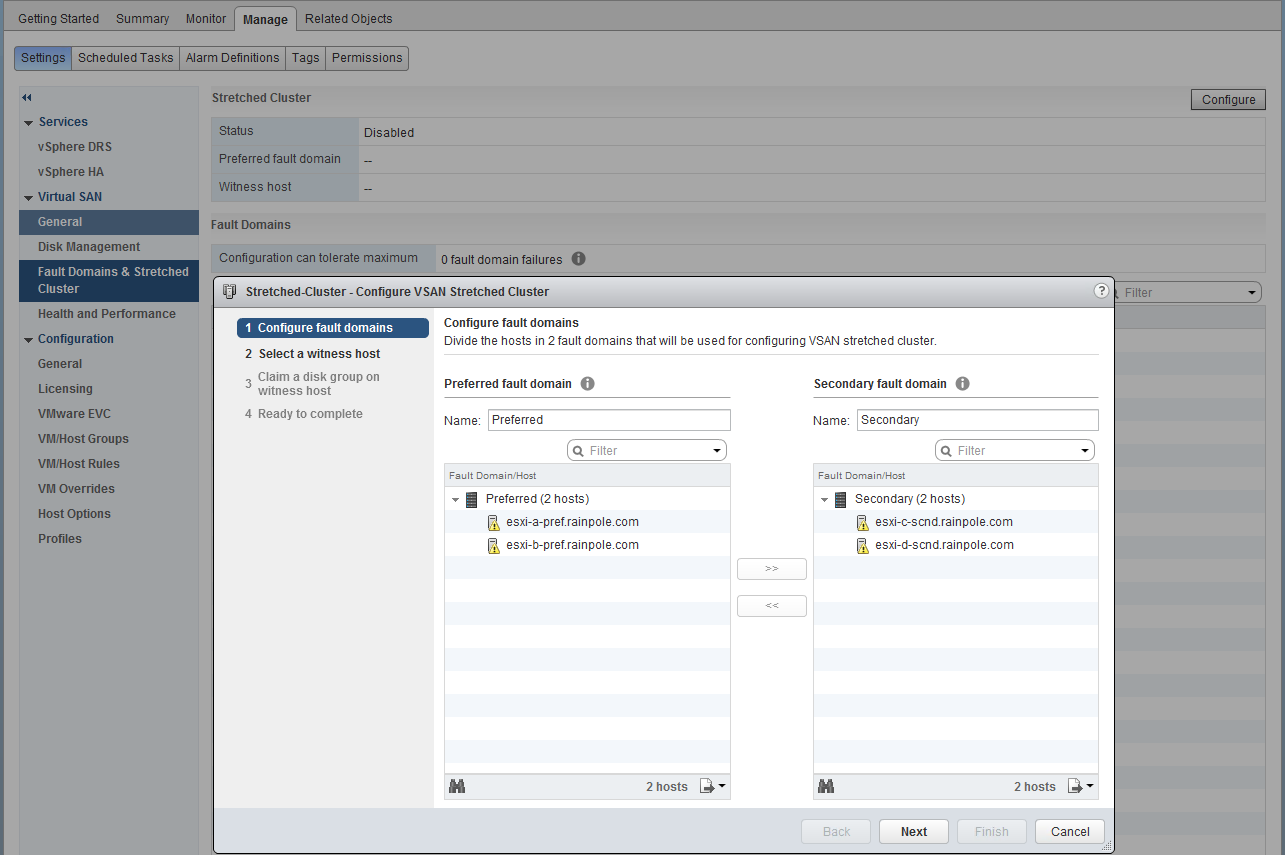This screenshot has width=1285, height=855.
Task: Collapse the Preferred (2 hosts) tree node
Action: (455, 499)
